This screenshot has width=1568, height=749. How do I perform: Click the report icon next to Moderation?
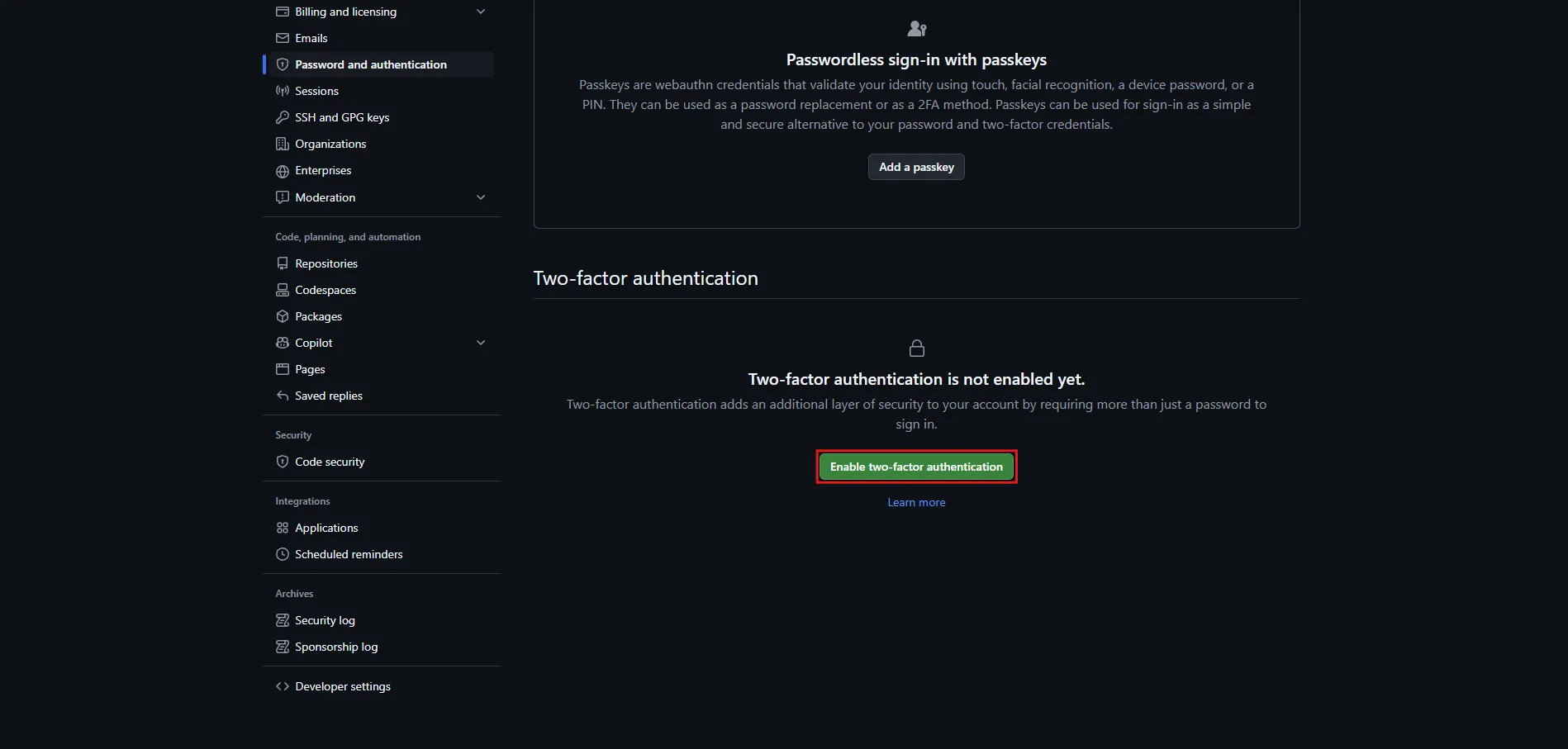pyautogui.click(x=283, y=197)
